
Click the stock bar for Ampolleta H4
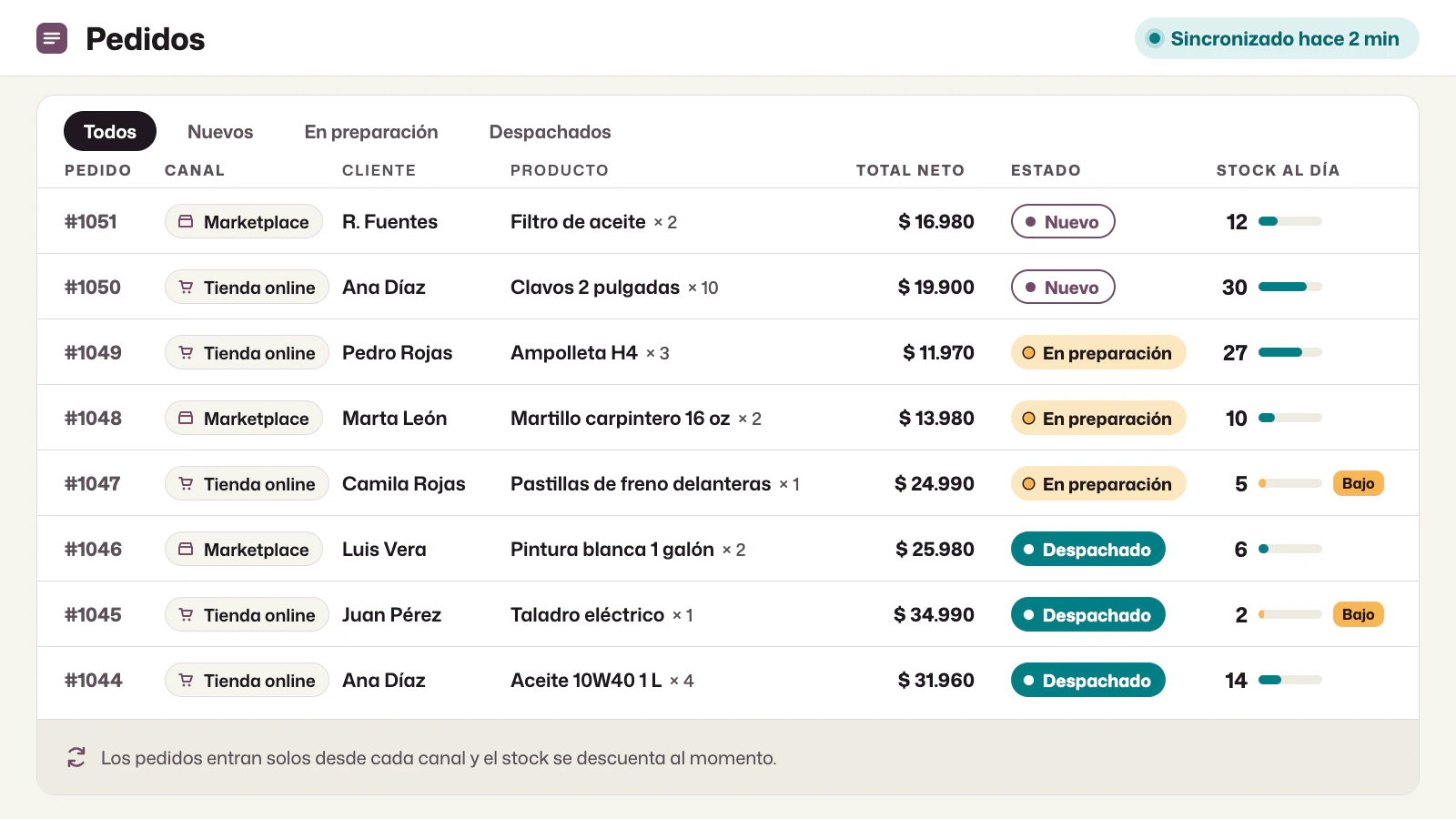pos(1290,352)
